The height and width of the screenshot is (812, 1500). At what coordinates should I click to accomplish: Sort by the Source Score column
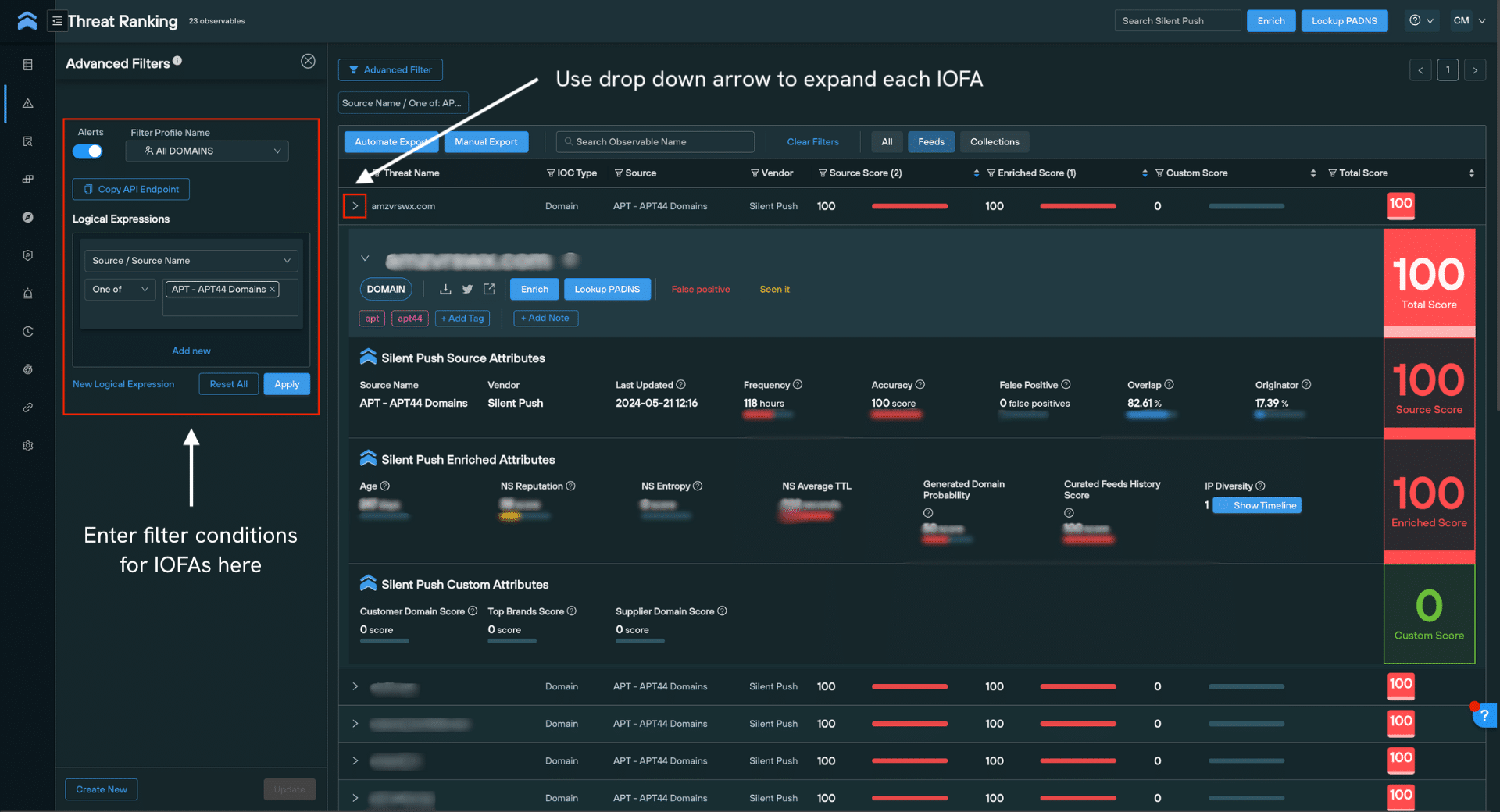977,173
